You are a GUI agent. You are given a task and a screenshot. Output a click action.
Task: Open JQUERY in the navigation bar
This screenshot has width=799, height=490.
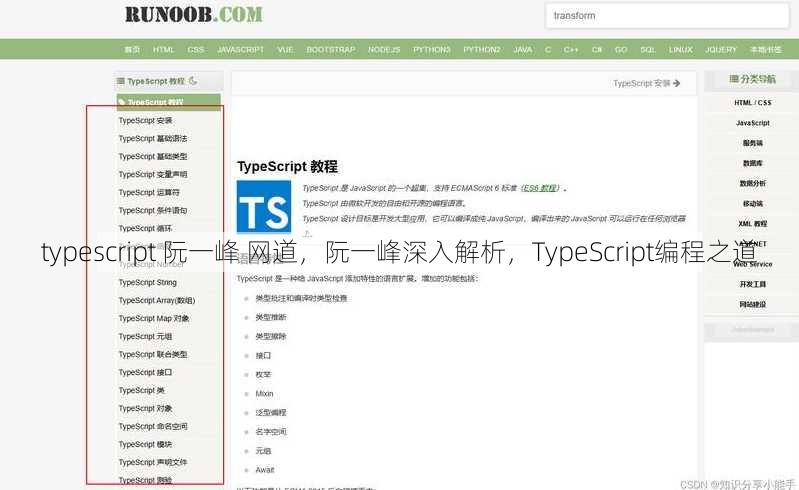coord(721,49)
